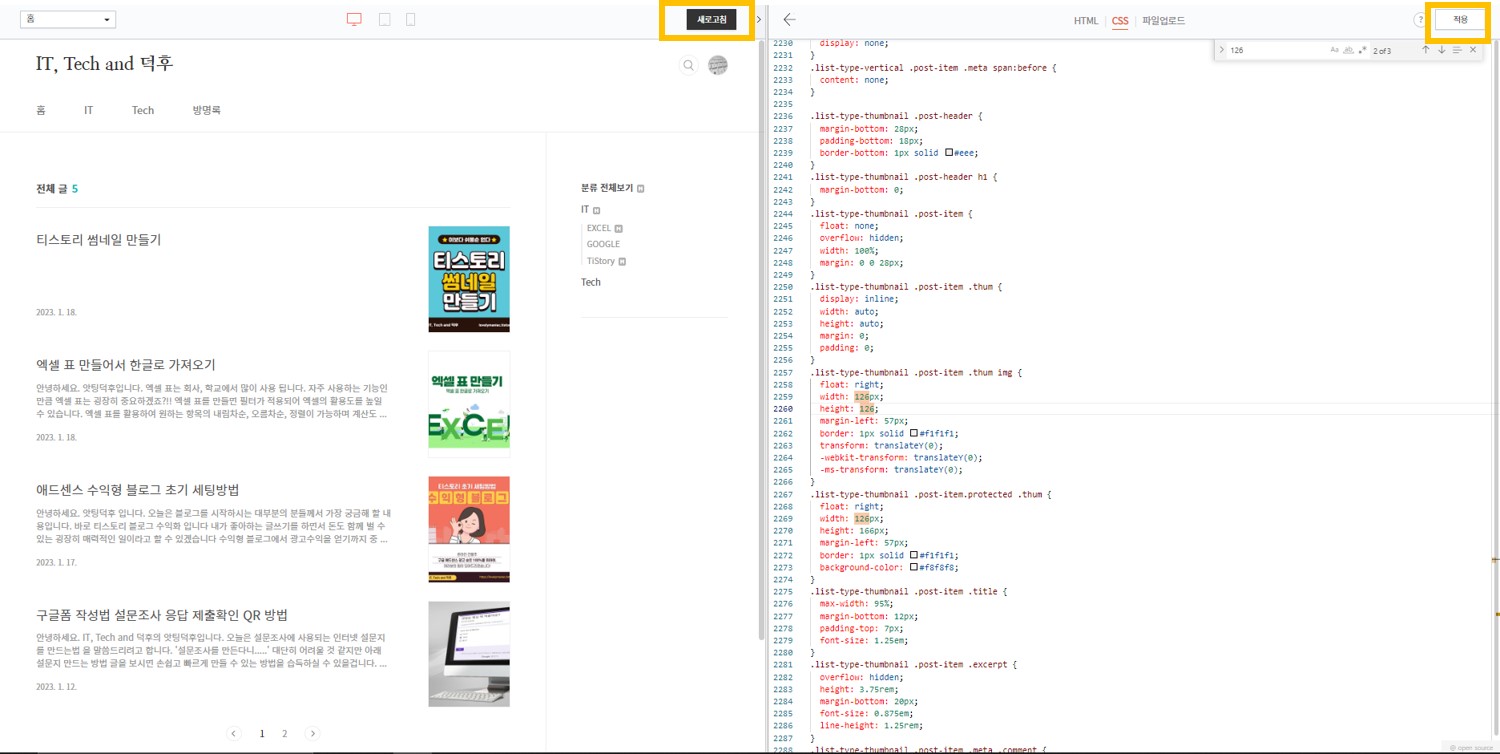
Task: Go to page 2 in pagination
Action: coord(284,733)
